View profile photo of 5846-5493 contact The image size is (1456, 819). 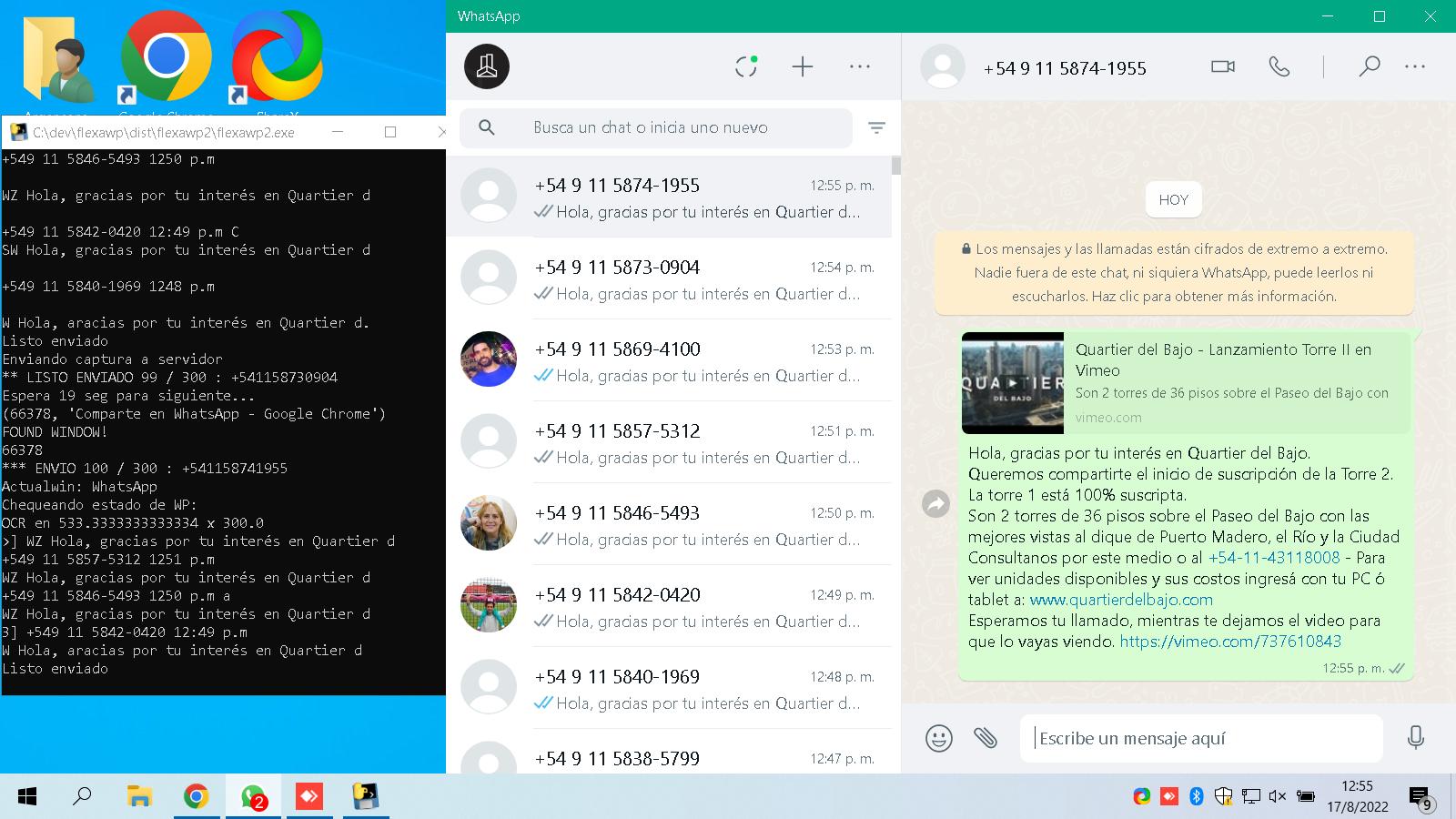489,523
